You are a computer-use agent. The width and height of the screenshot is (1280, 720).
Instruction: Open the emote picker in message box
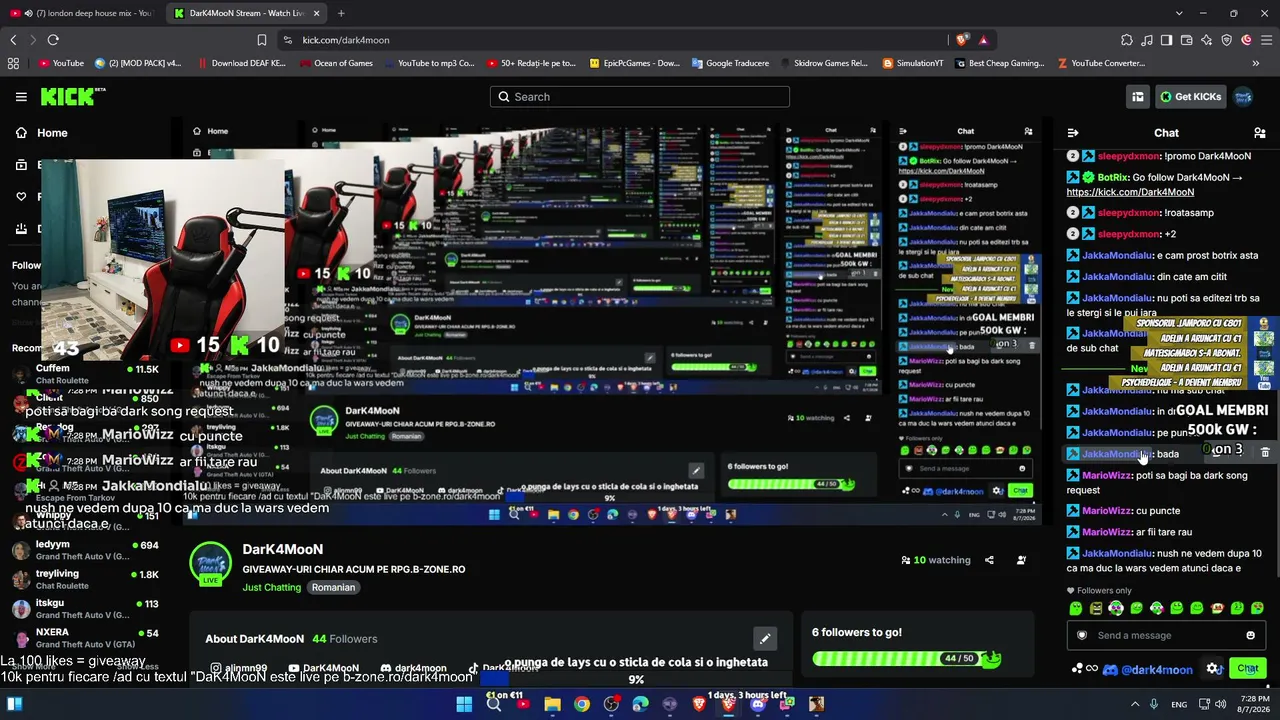[1250, 635]
